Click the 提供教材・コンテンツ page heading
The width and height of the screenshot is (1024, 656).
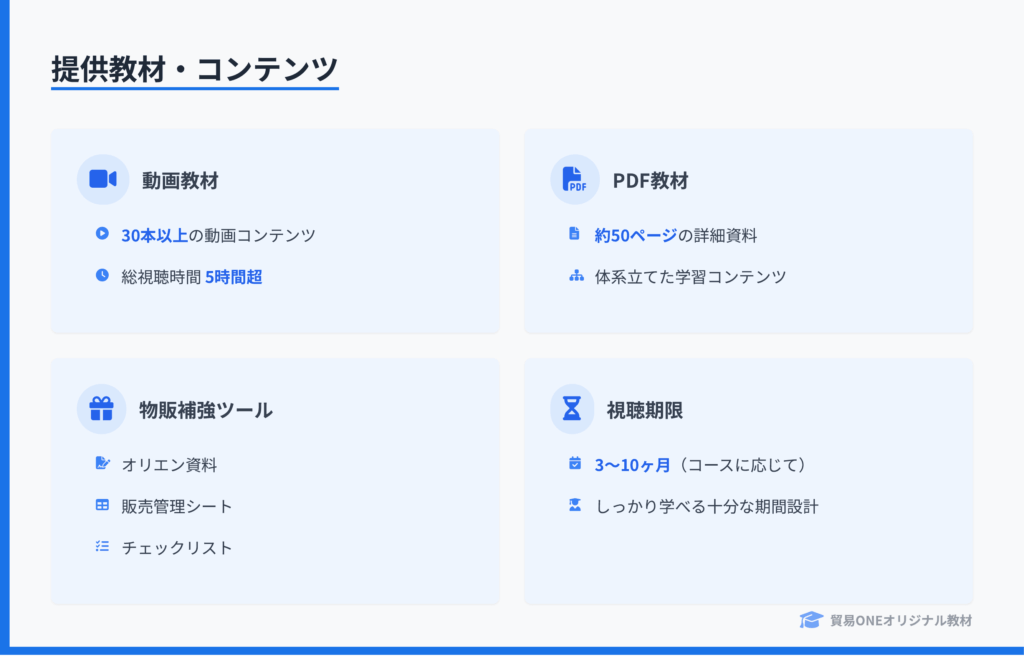[x=195, y=68]
